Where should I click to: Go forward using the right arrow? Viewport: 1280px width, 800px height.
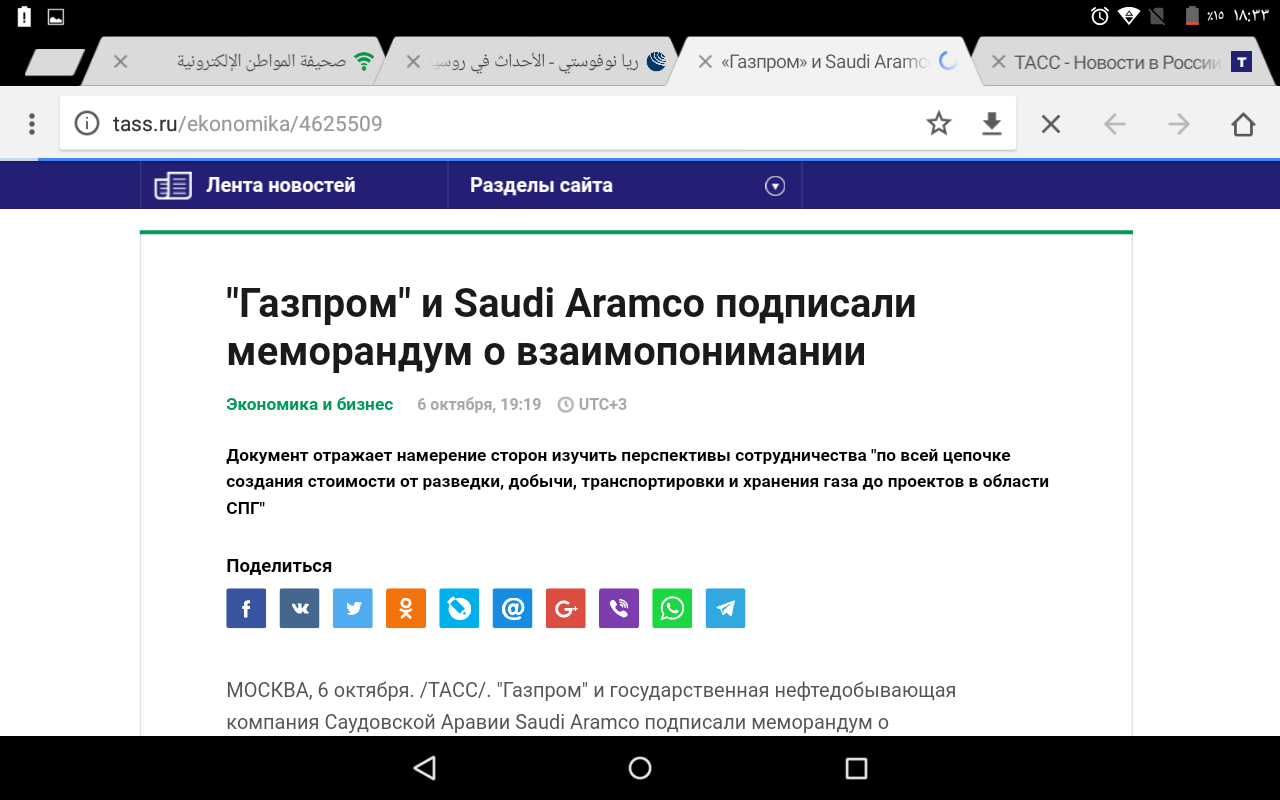(x=1179, y=124)
